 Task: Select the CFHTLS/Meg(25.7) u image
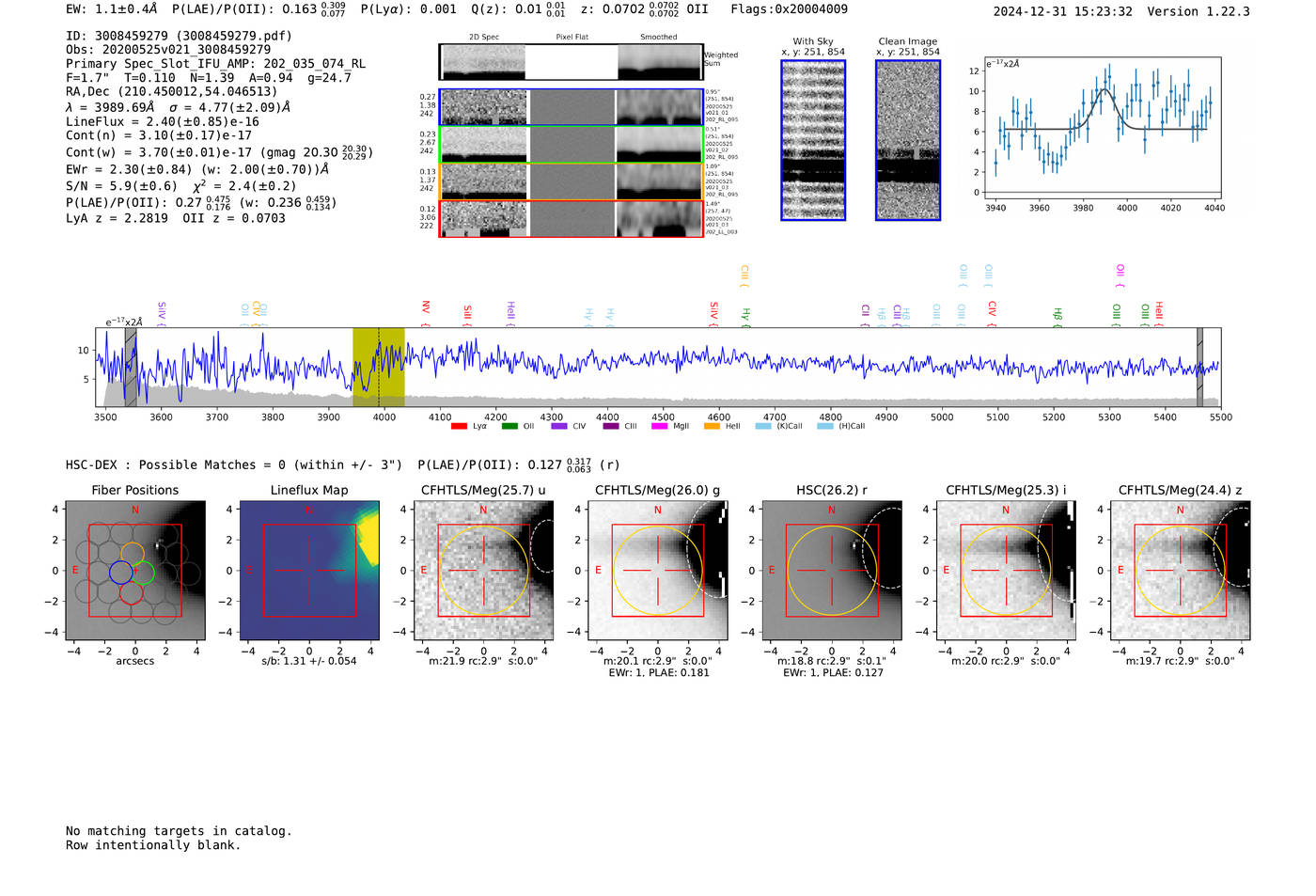pyautogui.click(x=483, y=571)
